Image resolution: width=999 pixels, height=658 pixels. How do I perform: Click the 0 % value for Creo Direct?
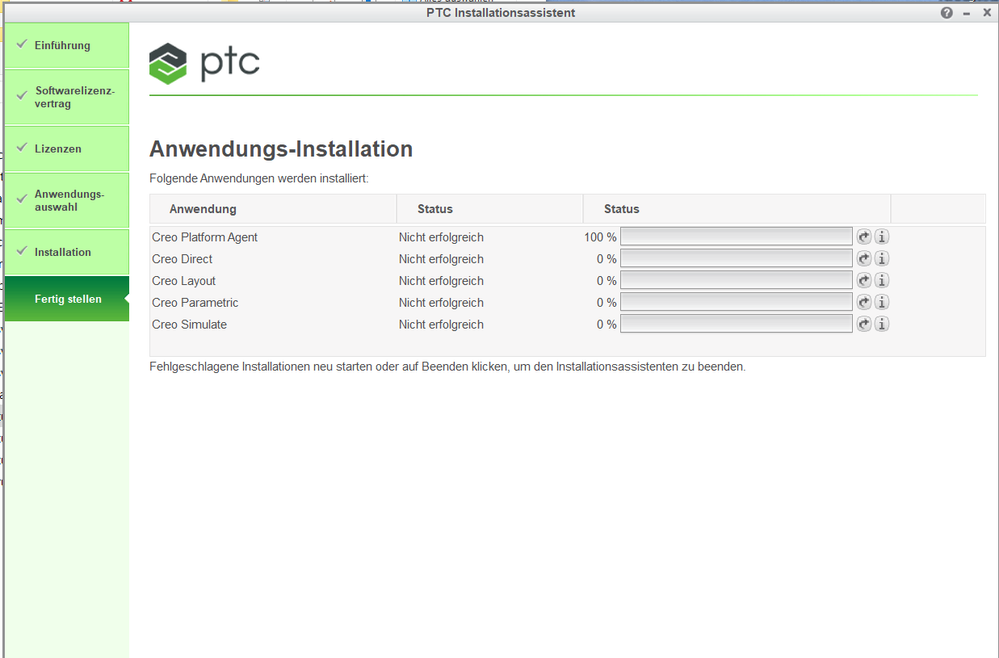pyautogui.click(x=607, y=259)
